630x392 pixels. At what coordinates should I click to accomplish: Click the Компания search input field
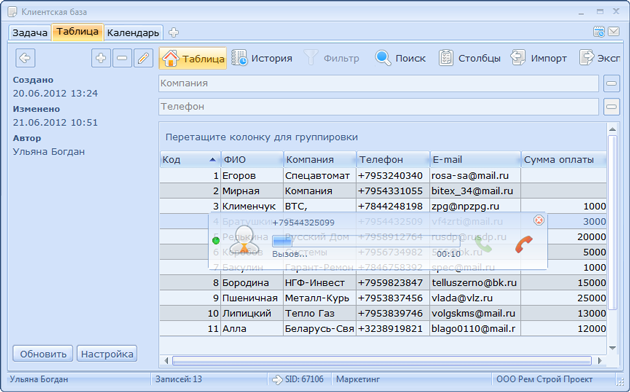(x=378, y=84)
